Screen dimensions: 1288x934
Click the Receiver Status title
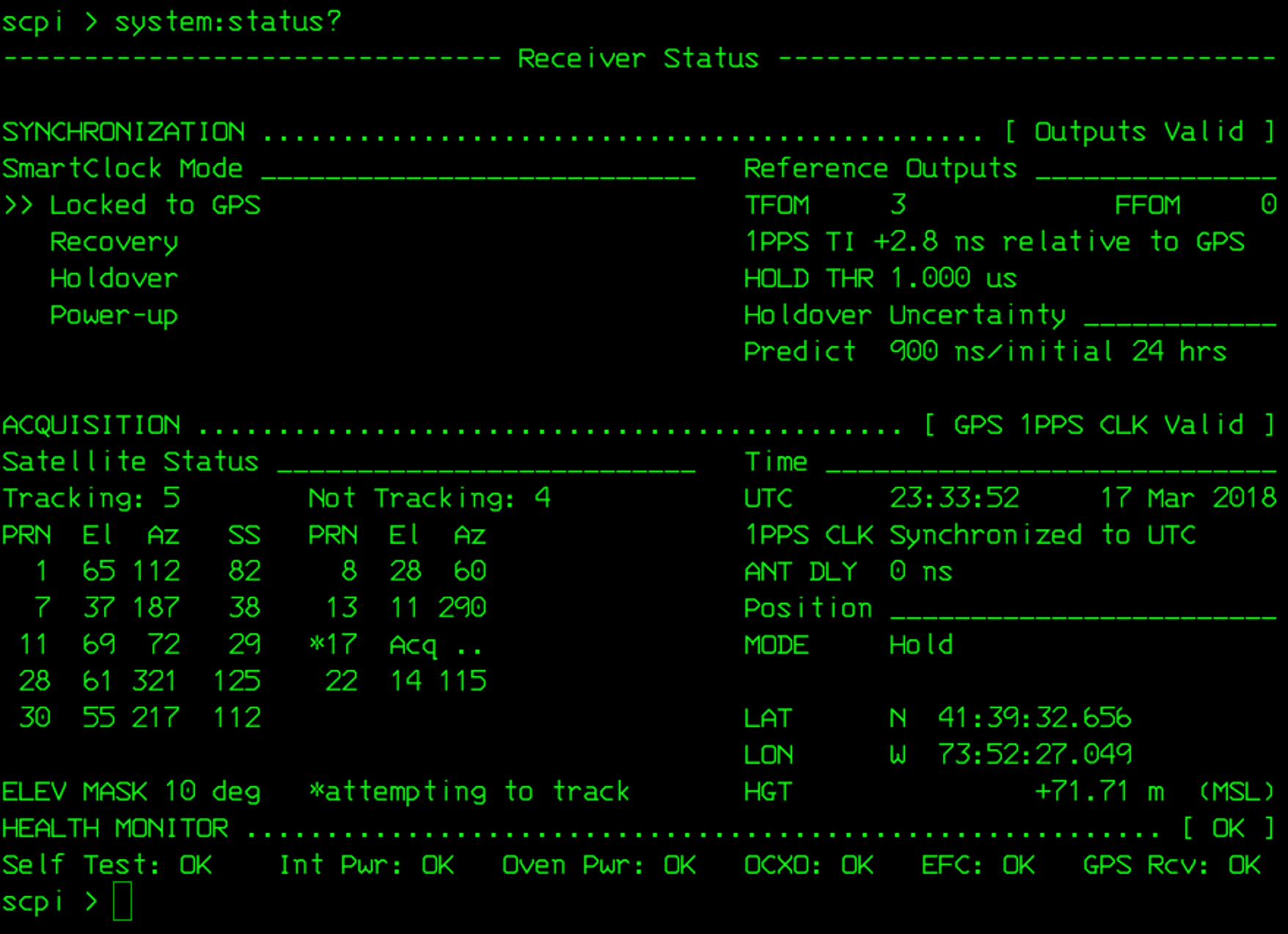click(637, 59)
